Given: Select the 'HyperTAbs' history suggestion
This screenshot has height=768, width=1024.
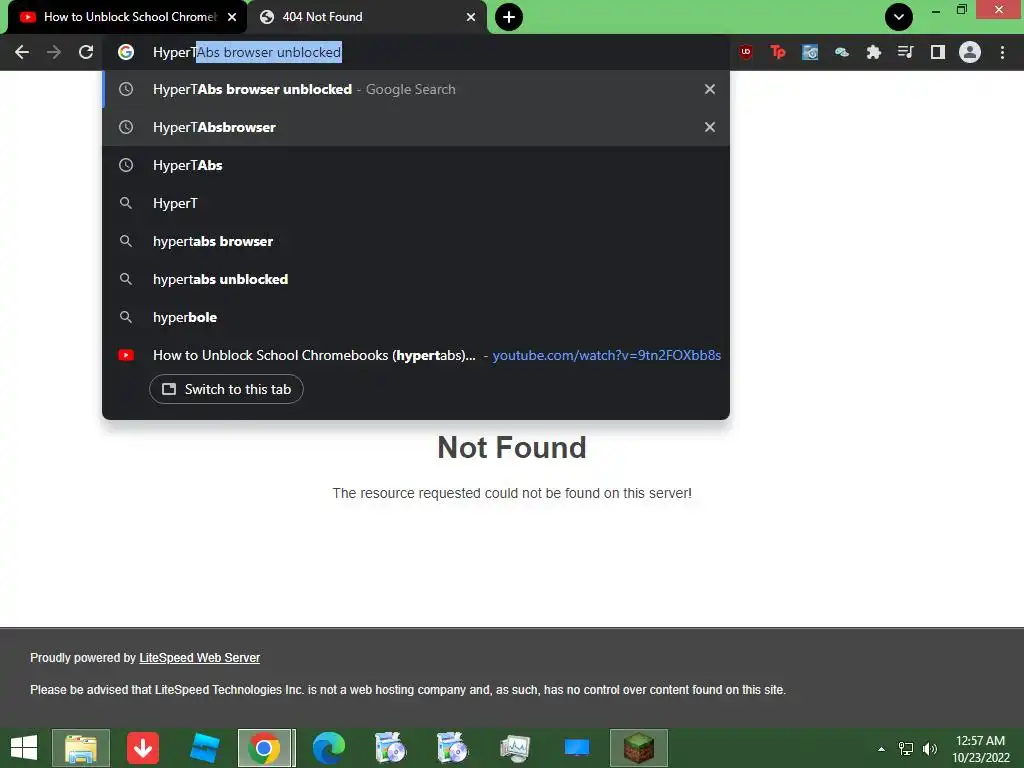Looking at the screenshot, I should (x=416, y=165).
